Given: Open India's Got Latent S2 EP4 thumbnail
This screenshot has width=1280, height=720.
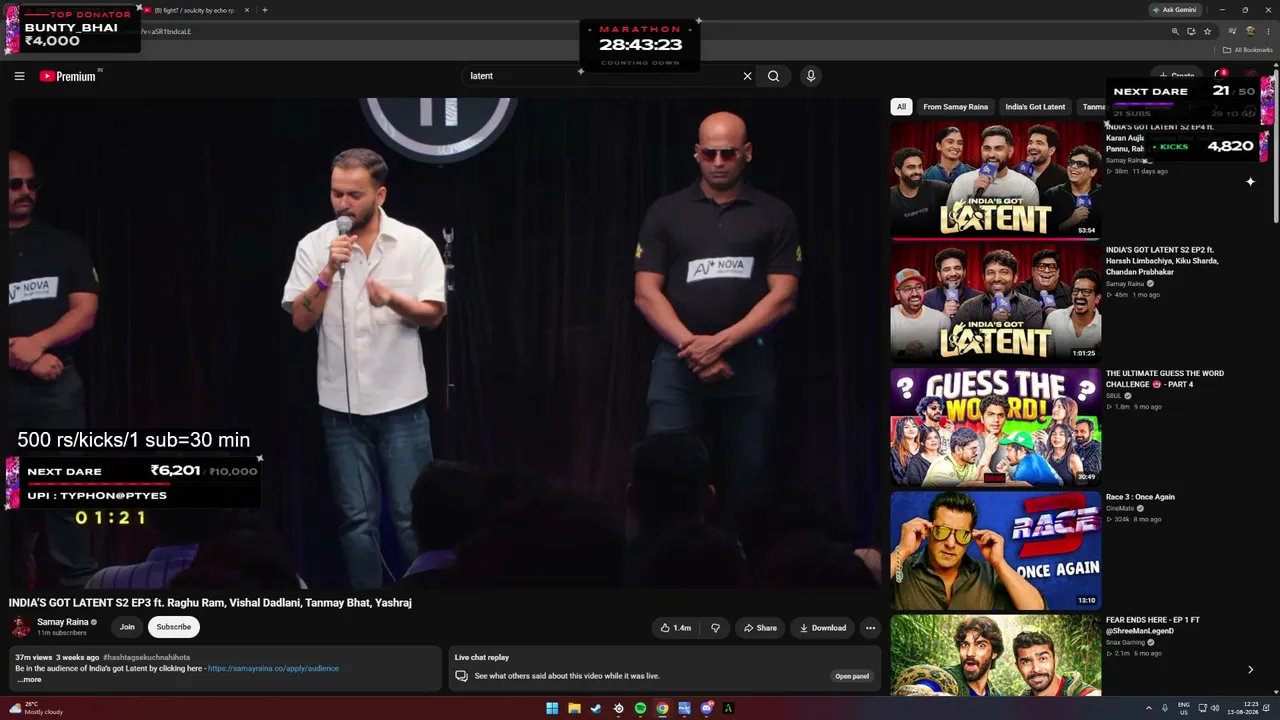Looking at the screenshot, I should [995, 180].
